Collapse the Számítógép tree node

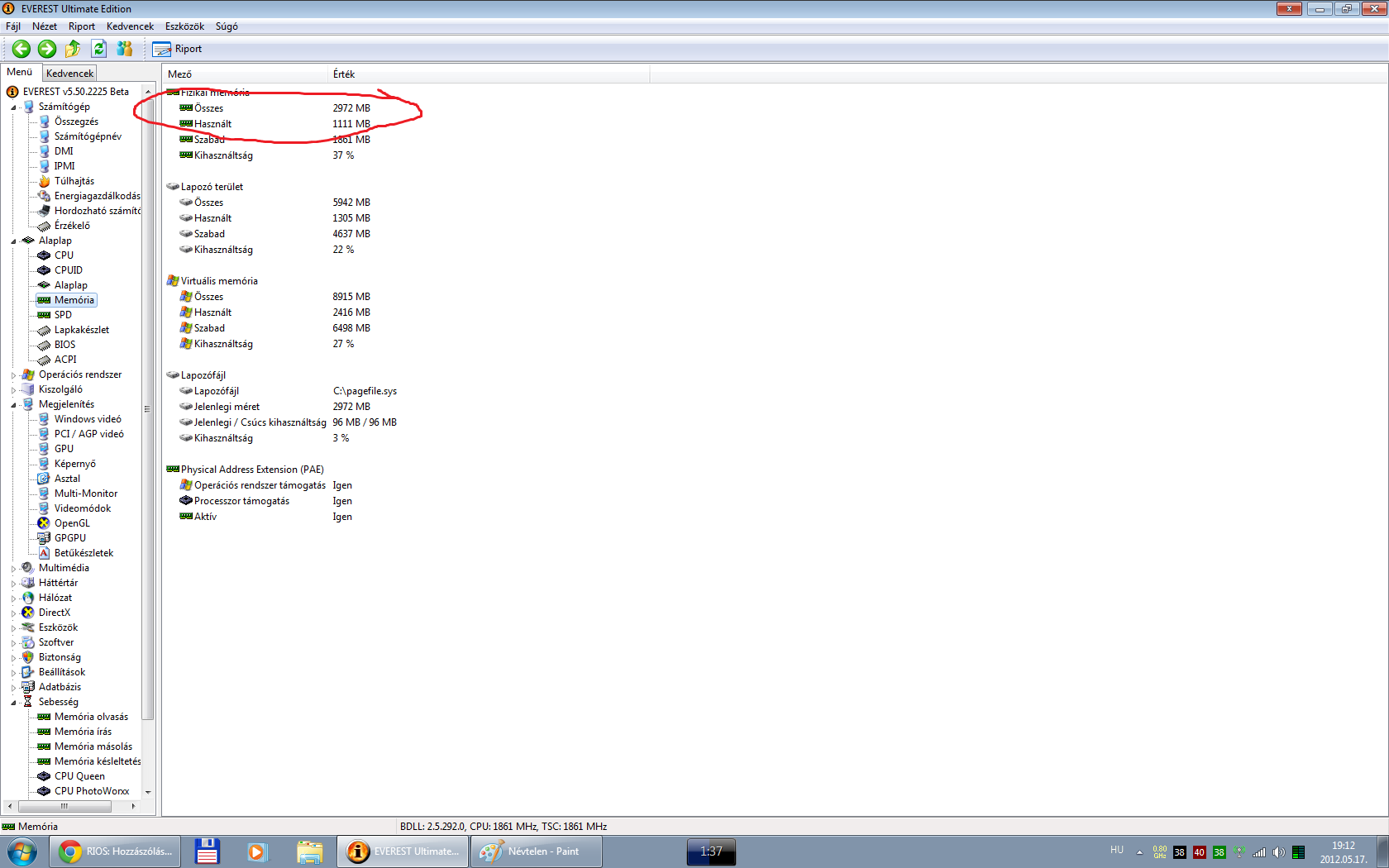pos(13,107)
